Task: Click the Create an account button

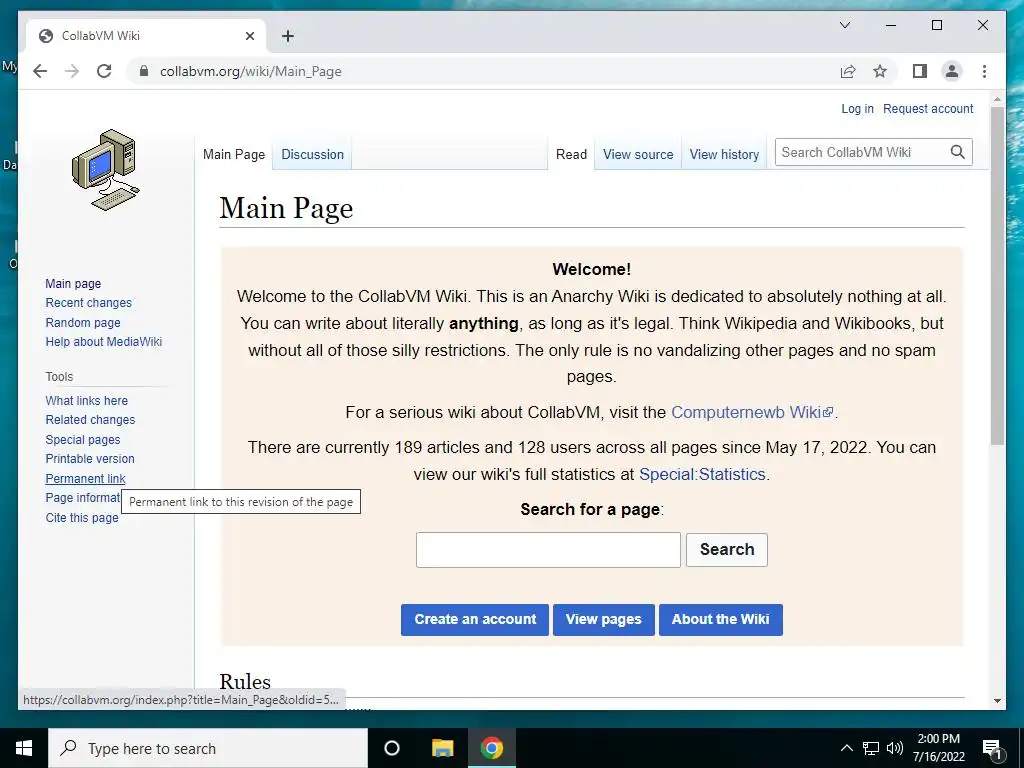Action: (x=475, y=619)
